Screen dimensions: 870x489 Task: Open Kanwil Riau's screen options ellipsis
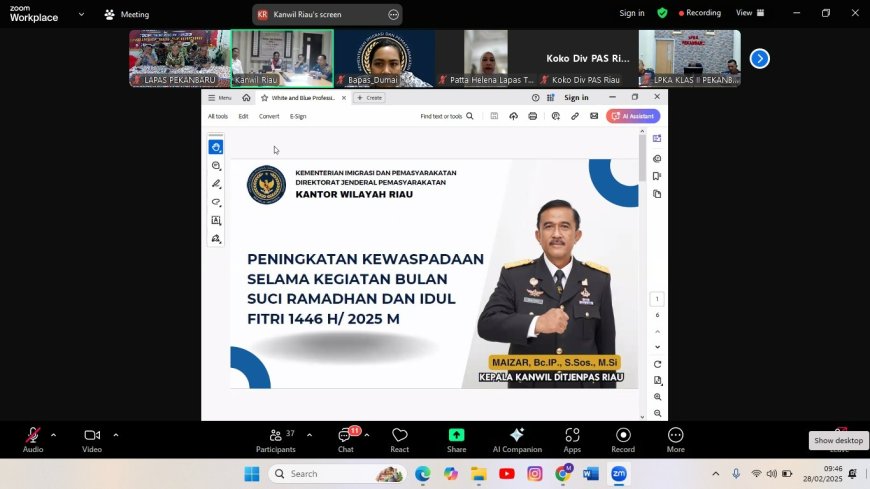click(x=393, y=14)
